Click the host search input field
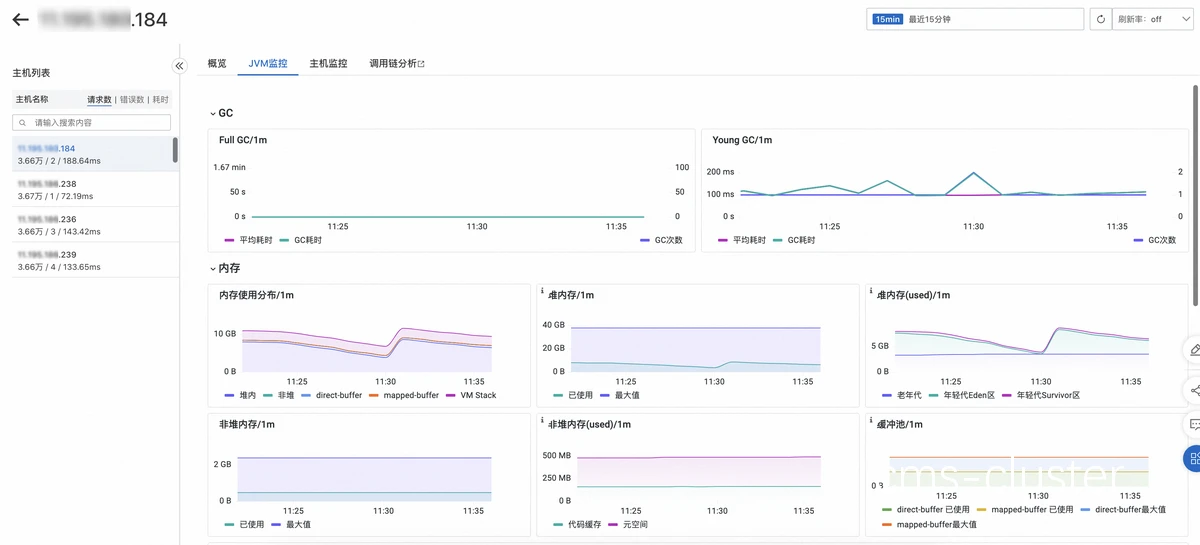The height and width of the screenshot is (545, 1200). pos(91,122)
